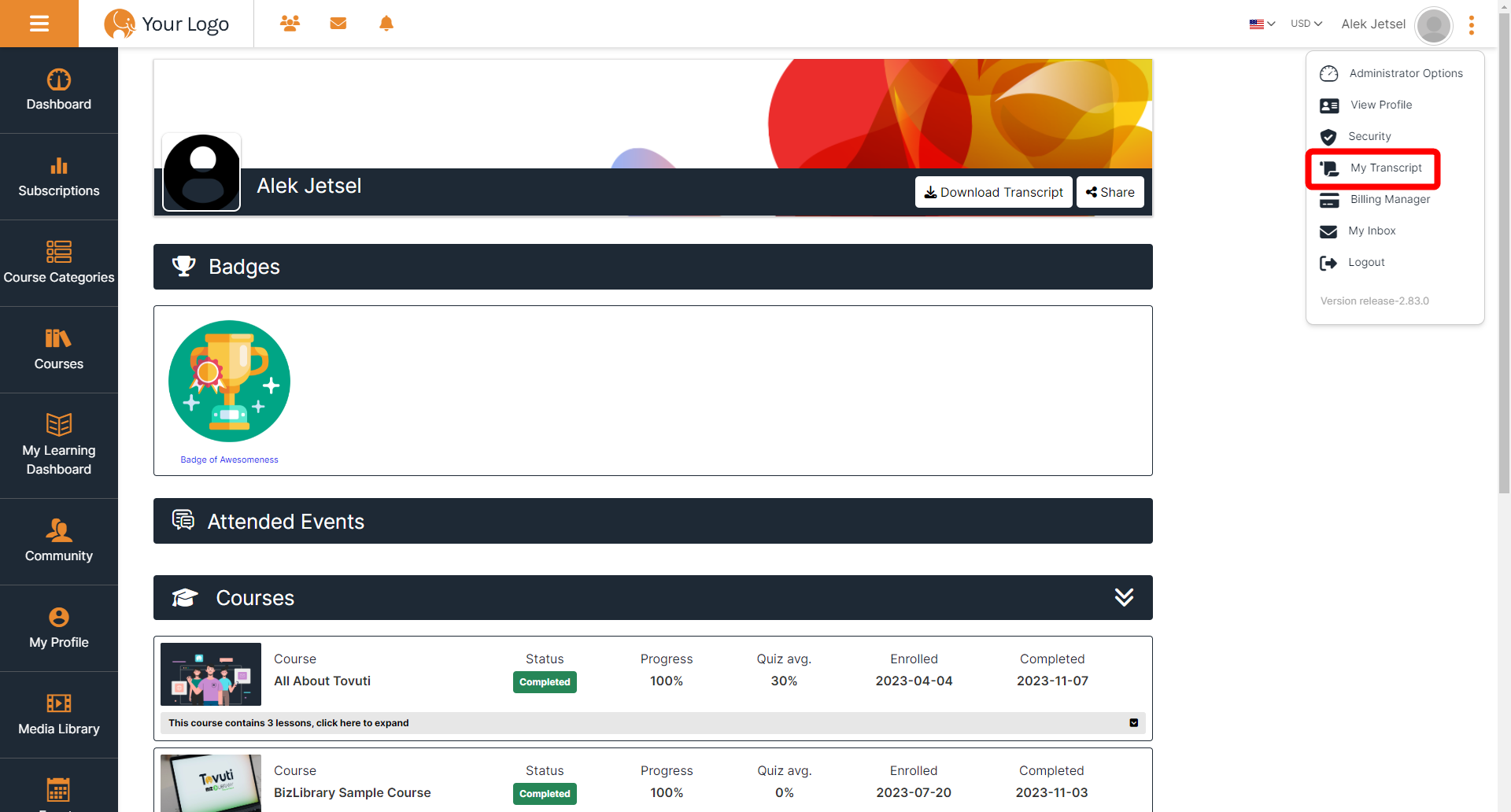1511x812 pixels.
Task: Select Security menu entry
Action: tap(1356, 136)
